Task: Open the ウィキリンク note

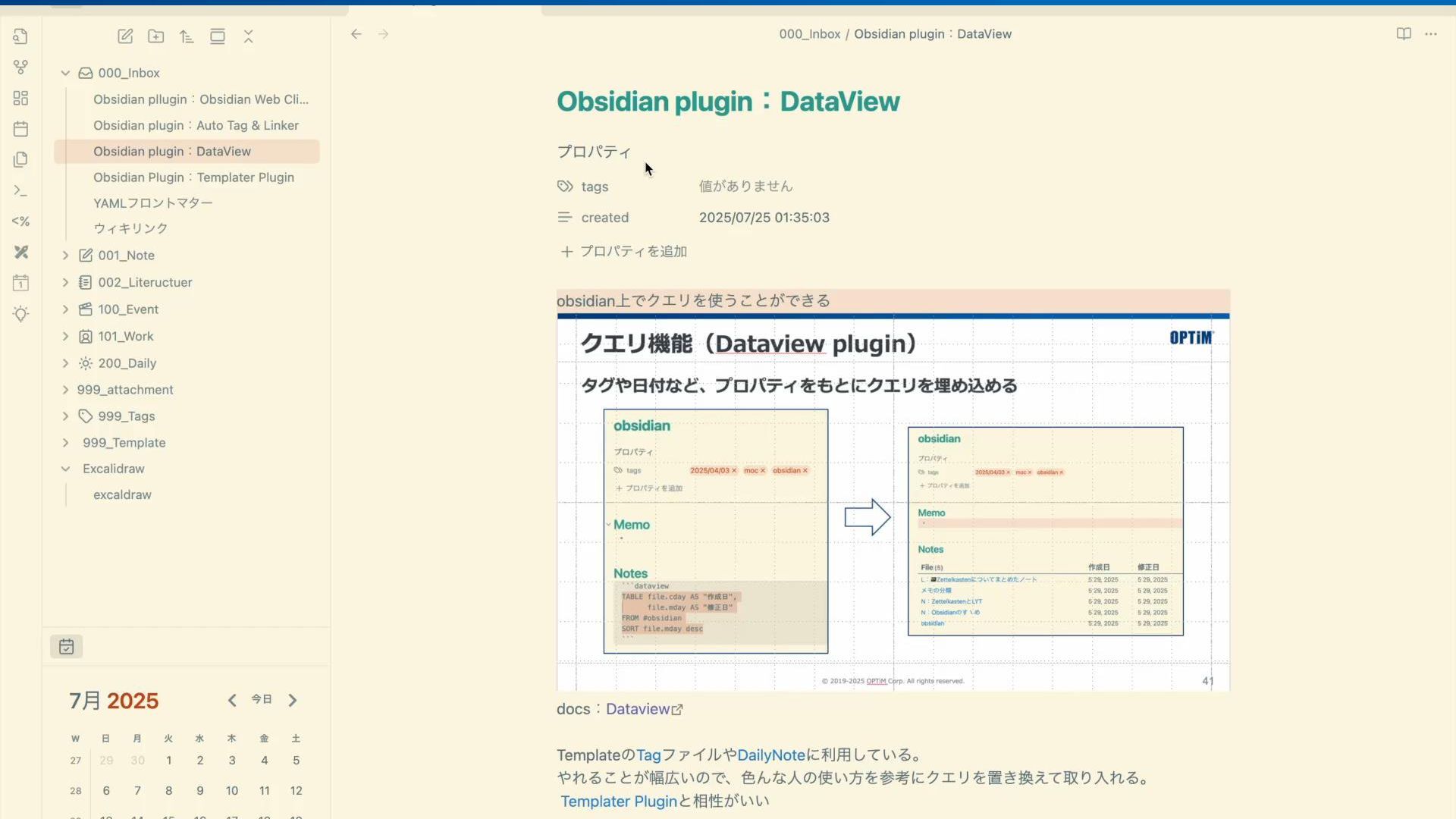Action: [130, 229]
